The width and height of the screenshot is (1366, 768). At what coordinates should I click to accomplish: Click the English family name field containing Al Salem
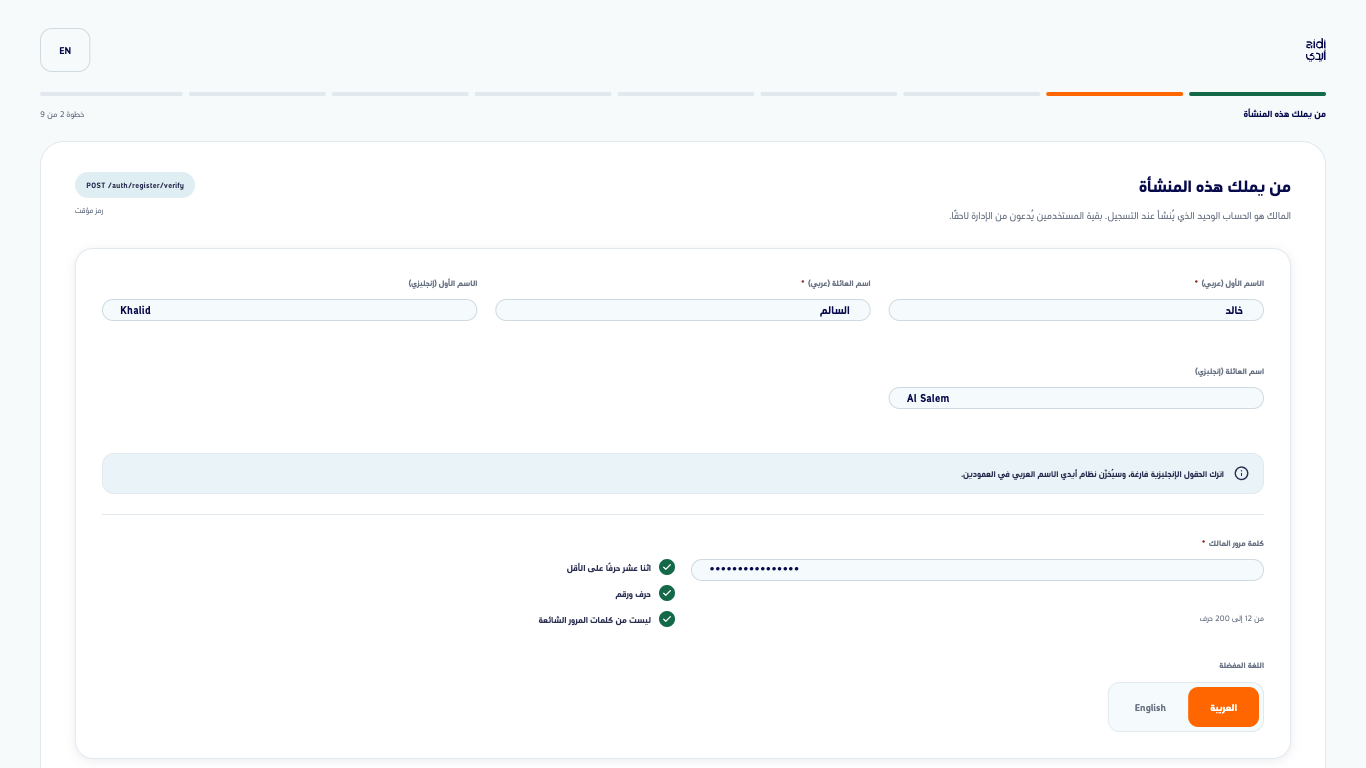pyautogui.click(x=1076, y=398)
